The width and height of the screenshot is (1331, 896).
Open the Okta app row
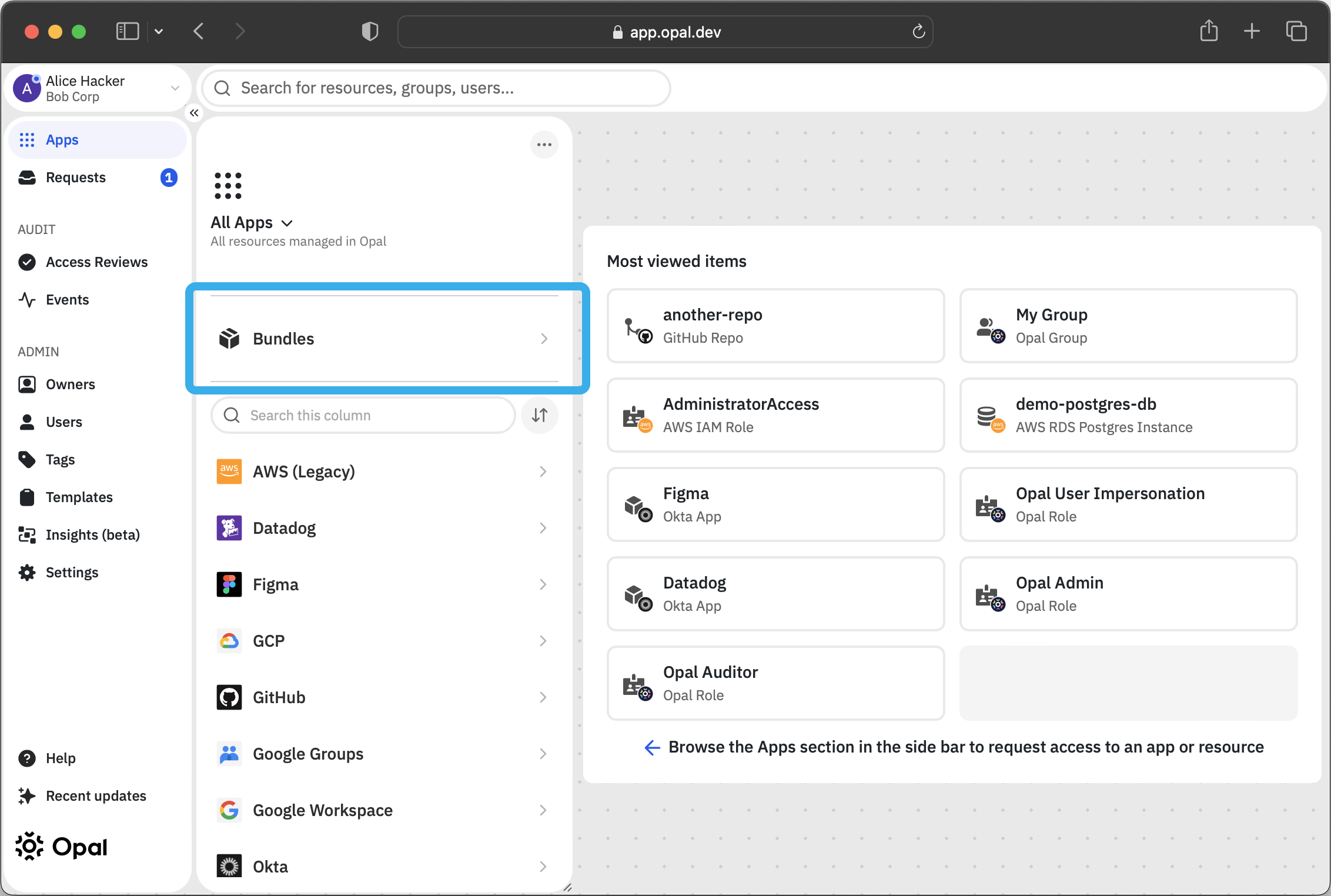tap(384, 867)
